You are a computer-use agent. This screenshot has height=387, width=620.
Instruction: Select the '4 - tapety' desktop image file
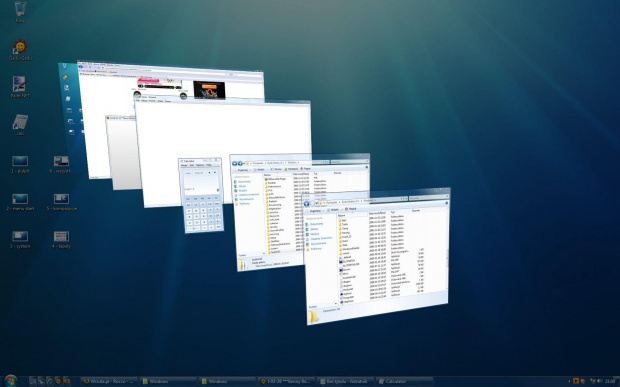point(61,239)
